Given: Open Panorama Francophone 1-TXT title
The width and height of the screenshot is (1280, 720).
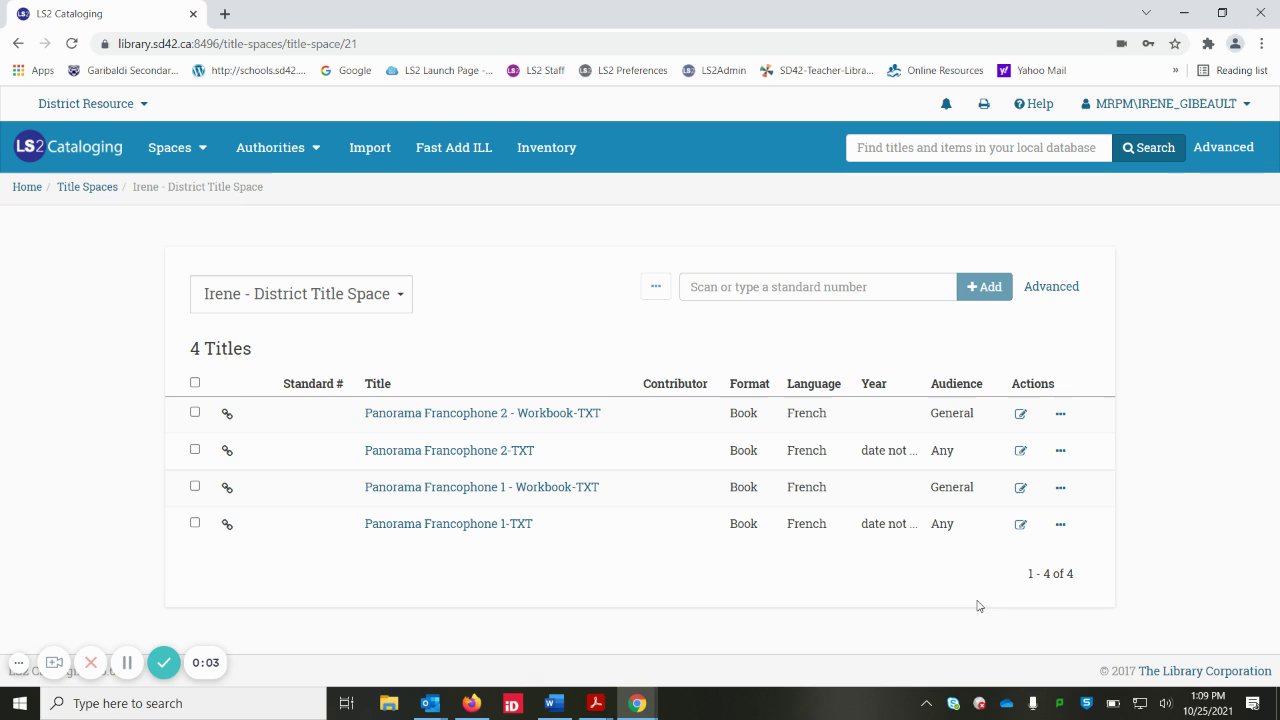Looking at the screenshot, I should pyautogui.click(x=448, y=524).
